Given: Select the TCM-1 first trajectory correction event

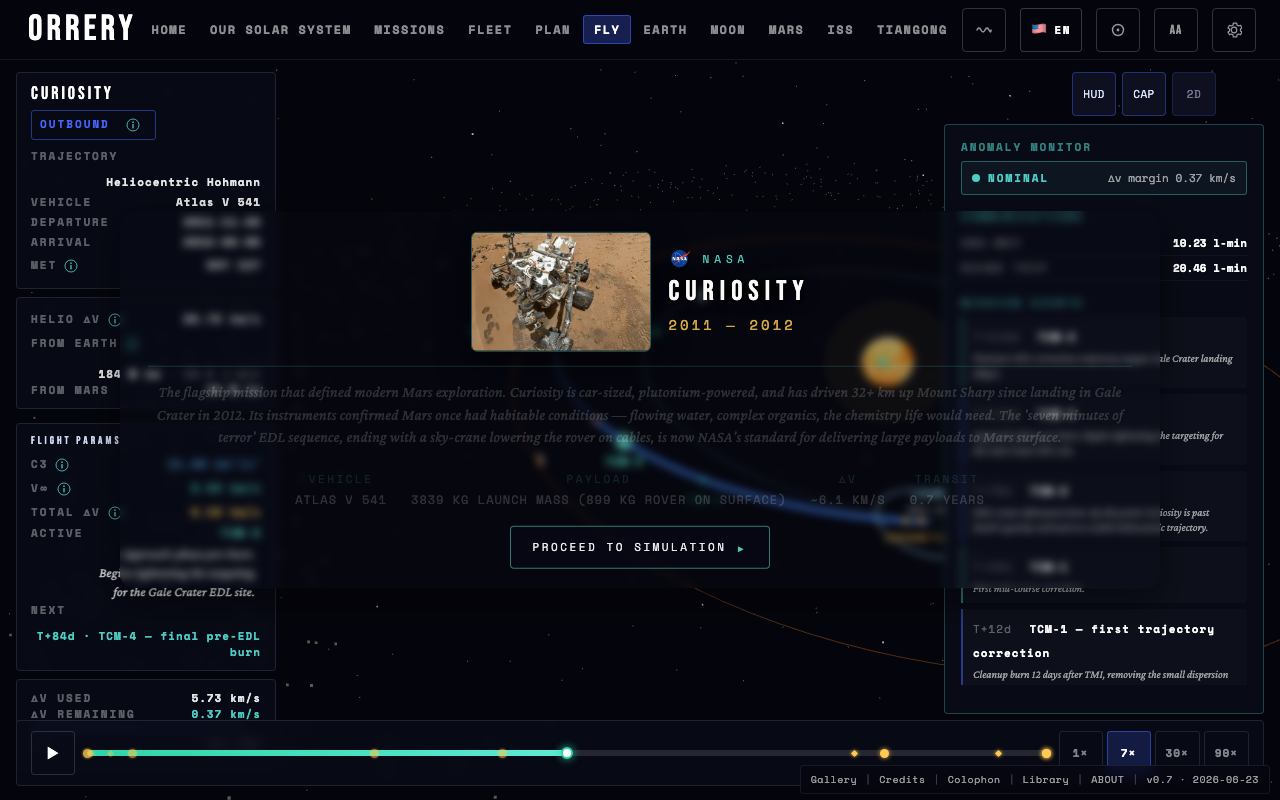Looking at the screenshot, I should [x=1104, y=648].
